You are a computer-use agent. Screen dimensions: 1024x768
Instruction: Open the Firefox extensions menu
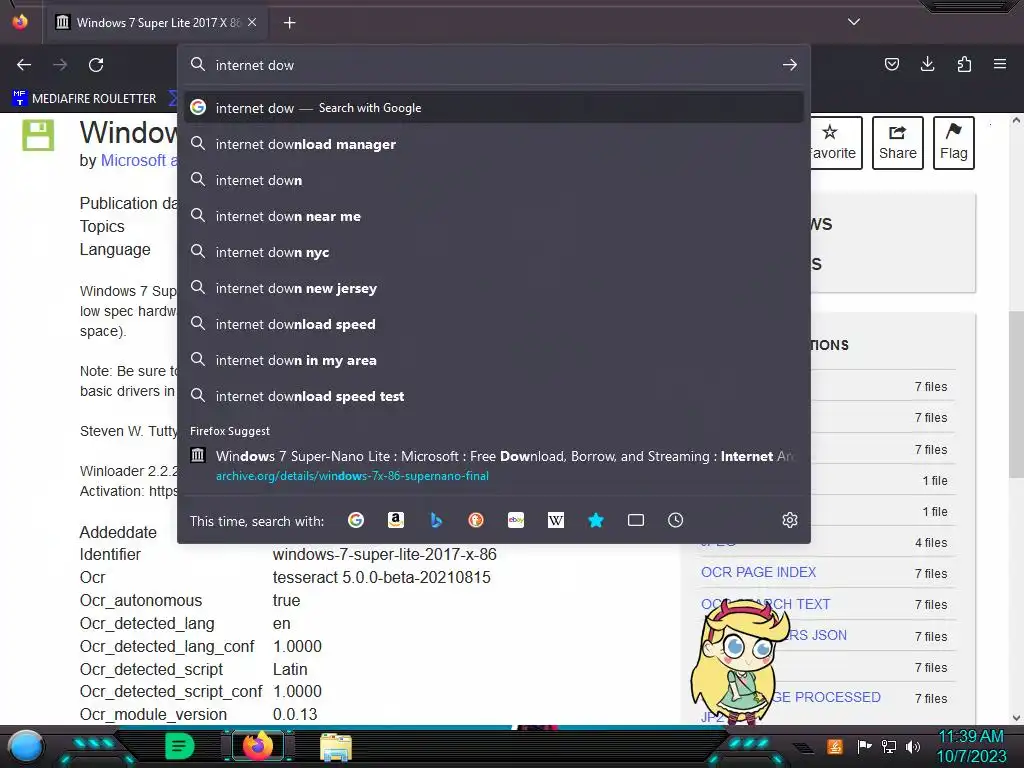point(964,64)
